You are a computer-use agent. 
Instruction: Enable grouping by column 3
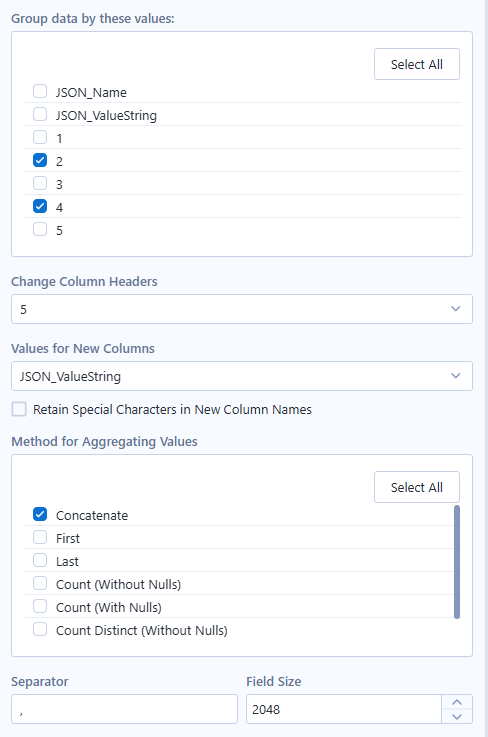(40, 183)
